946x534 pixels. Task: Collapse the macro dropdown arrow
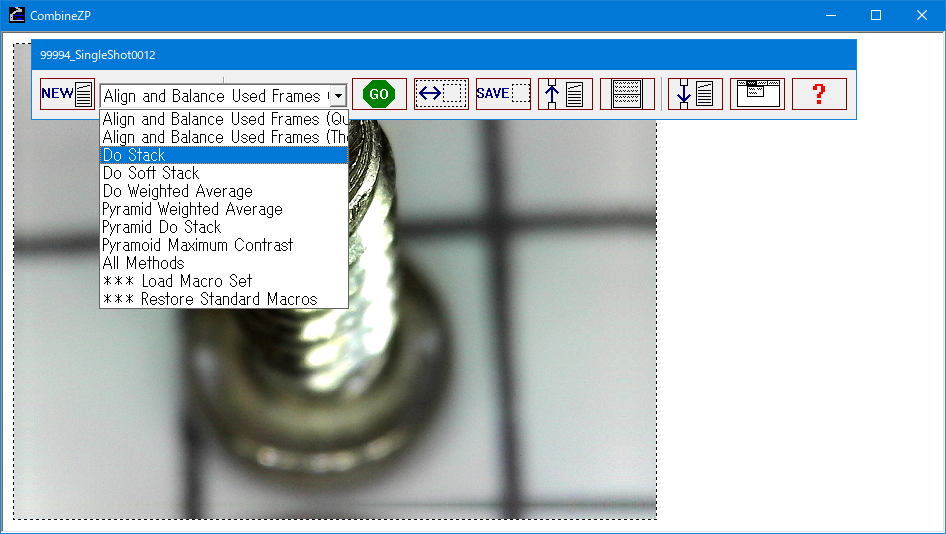click(x=338, y=96)
